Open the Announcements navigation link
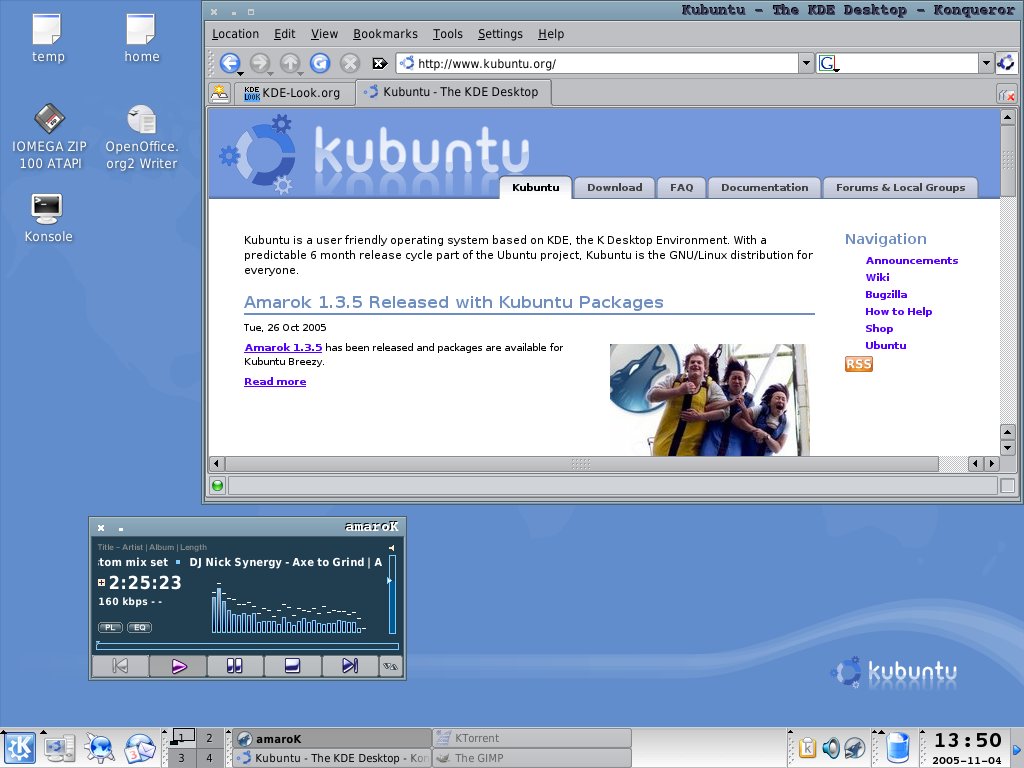 912,261
